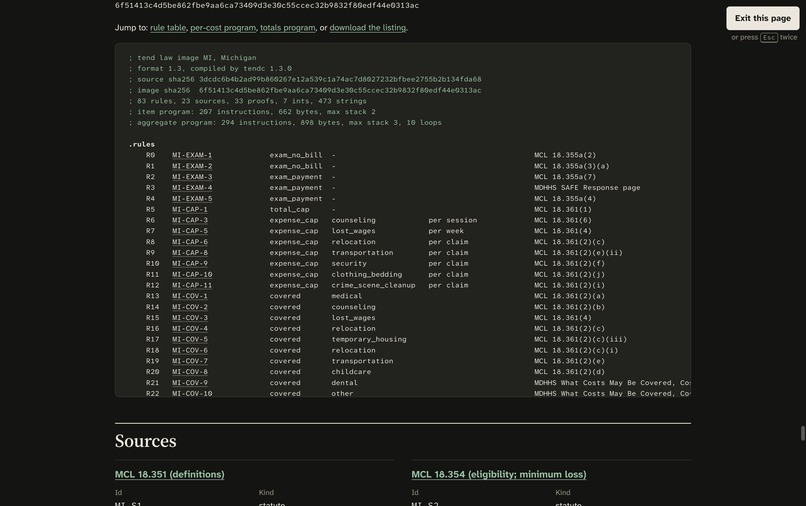
Task: Click citation MCL 18.361(2)(e)(ii)
Action: coord(578,252)
